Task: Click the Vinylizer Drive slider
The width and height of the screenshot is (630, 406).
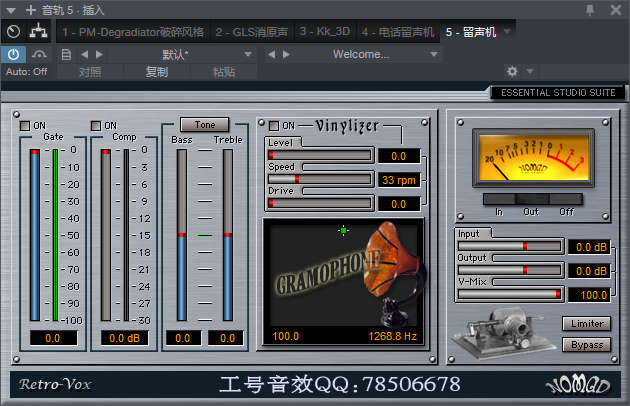Action: 320,203
